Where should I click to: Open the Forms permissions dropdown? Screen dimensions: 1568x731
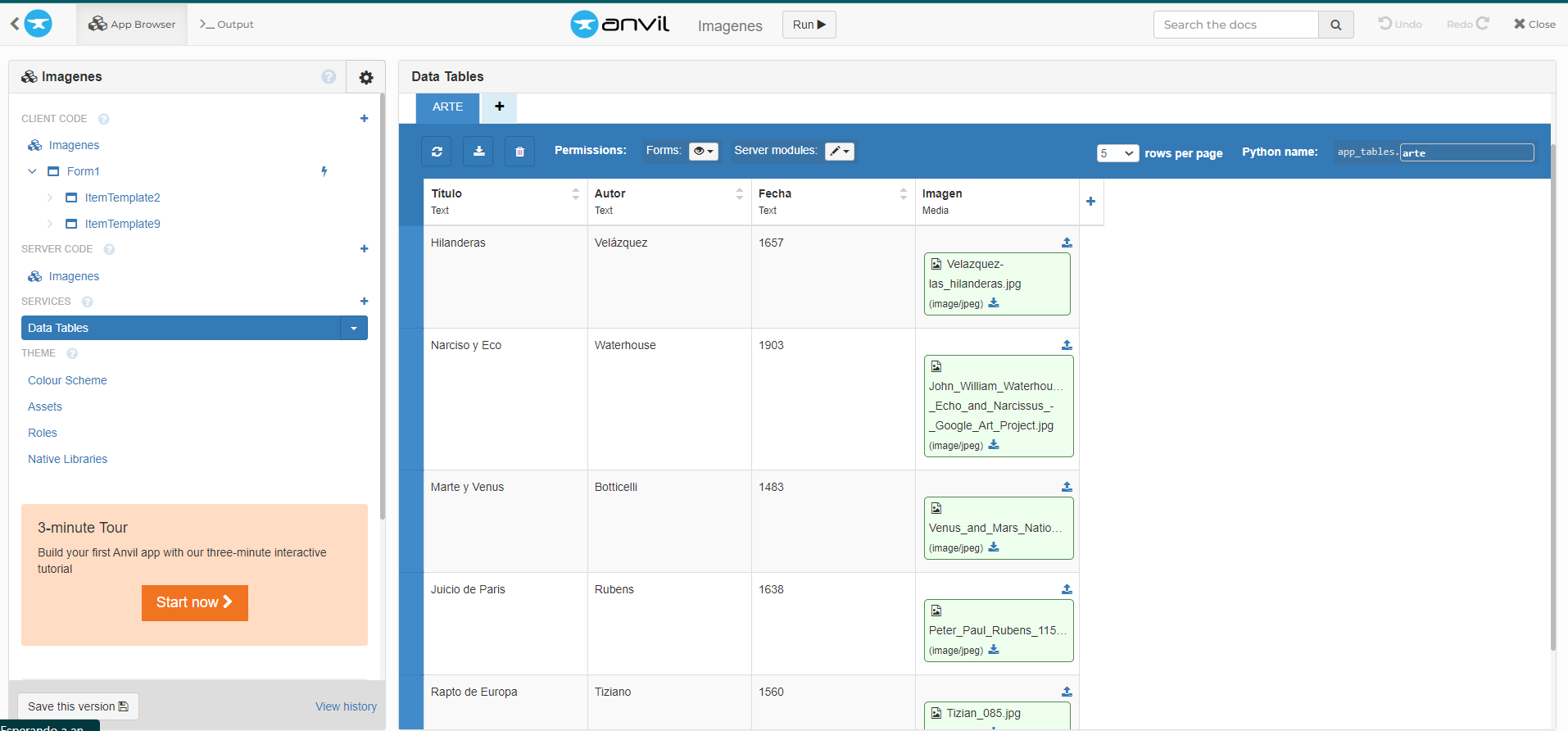(x=704, y=151)
